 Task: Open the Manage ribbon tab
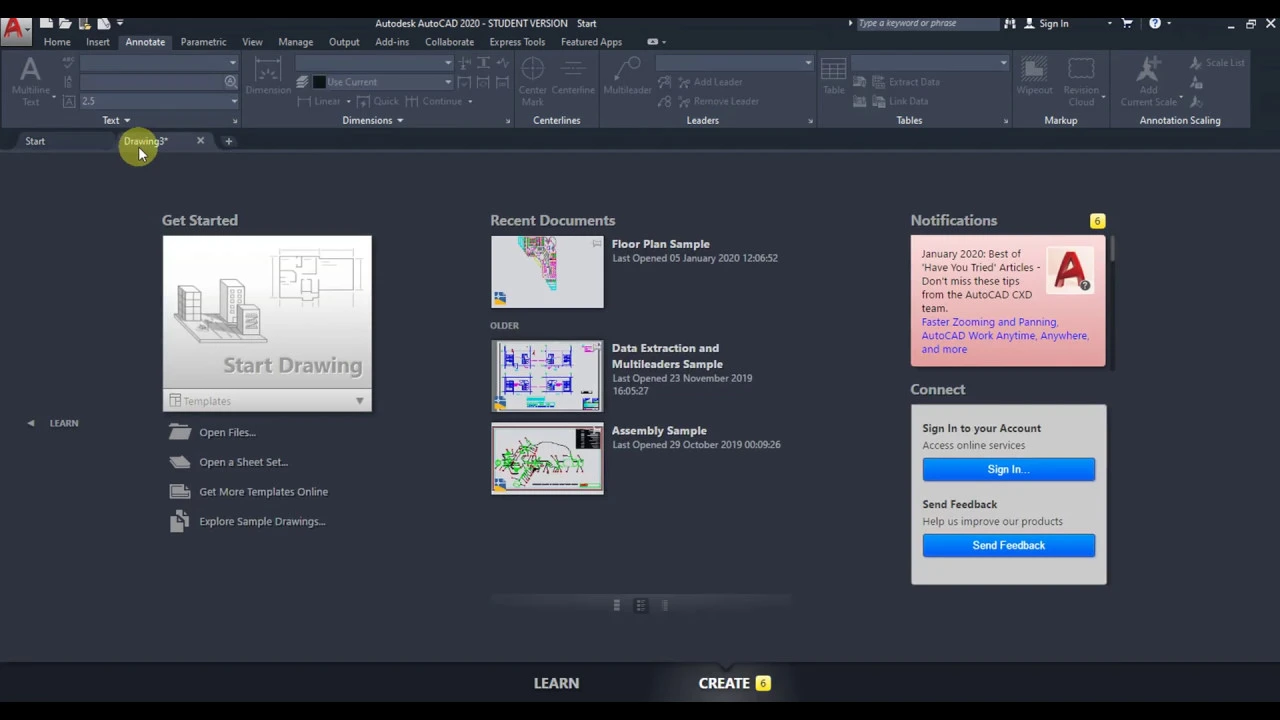(x=295, y=42)
